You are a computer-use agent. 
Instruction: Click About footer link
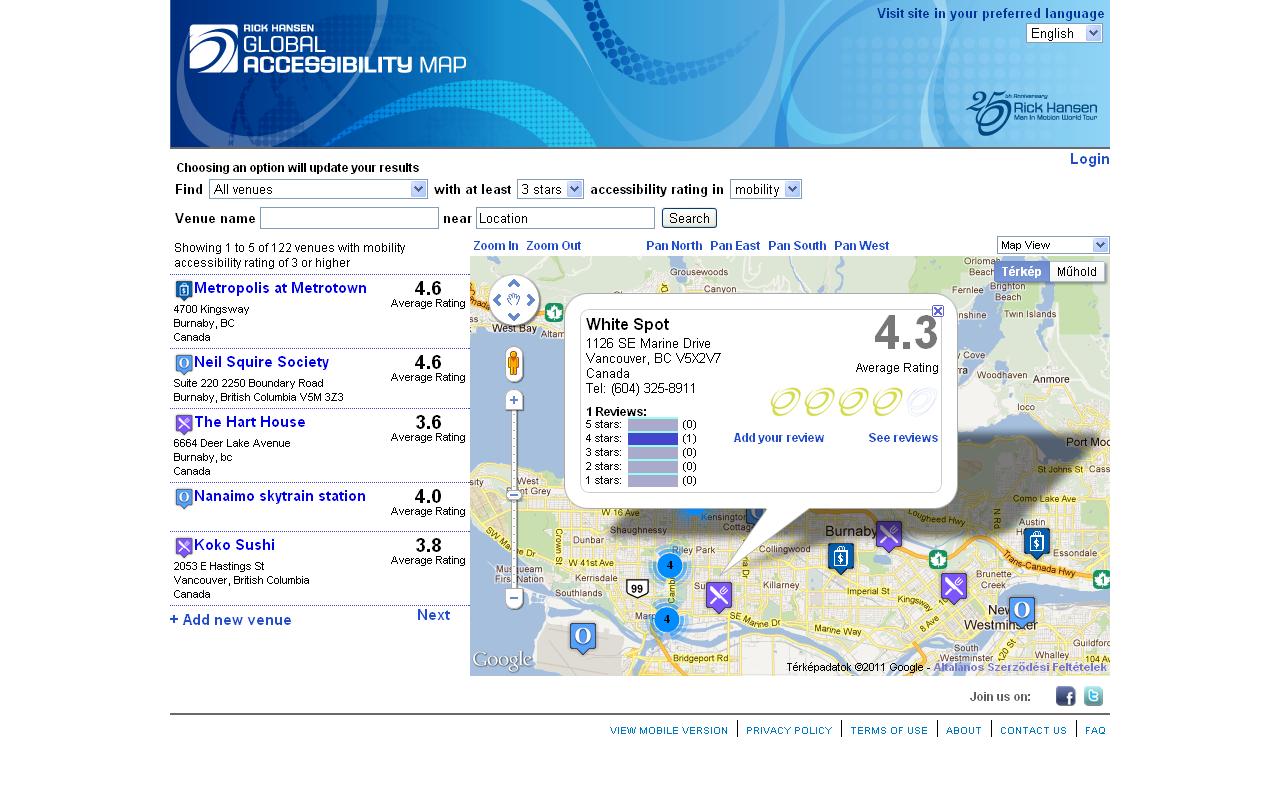(x=964, y=730)
